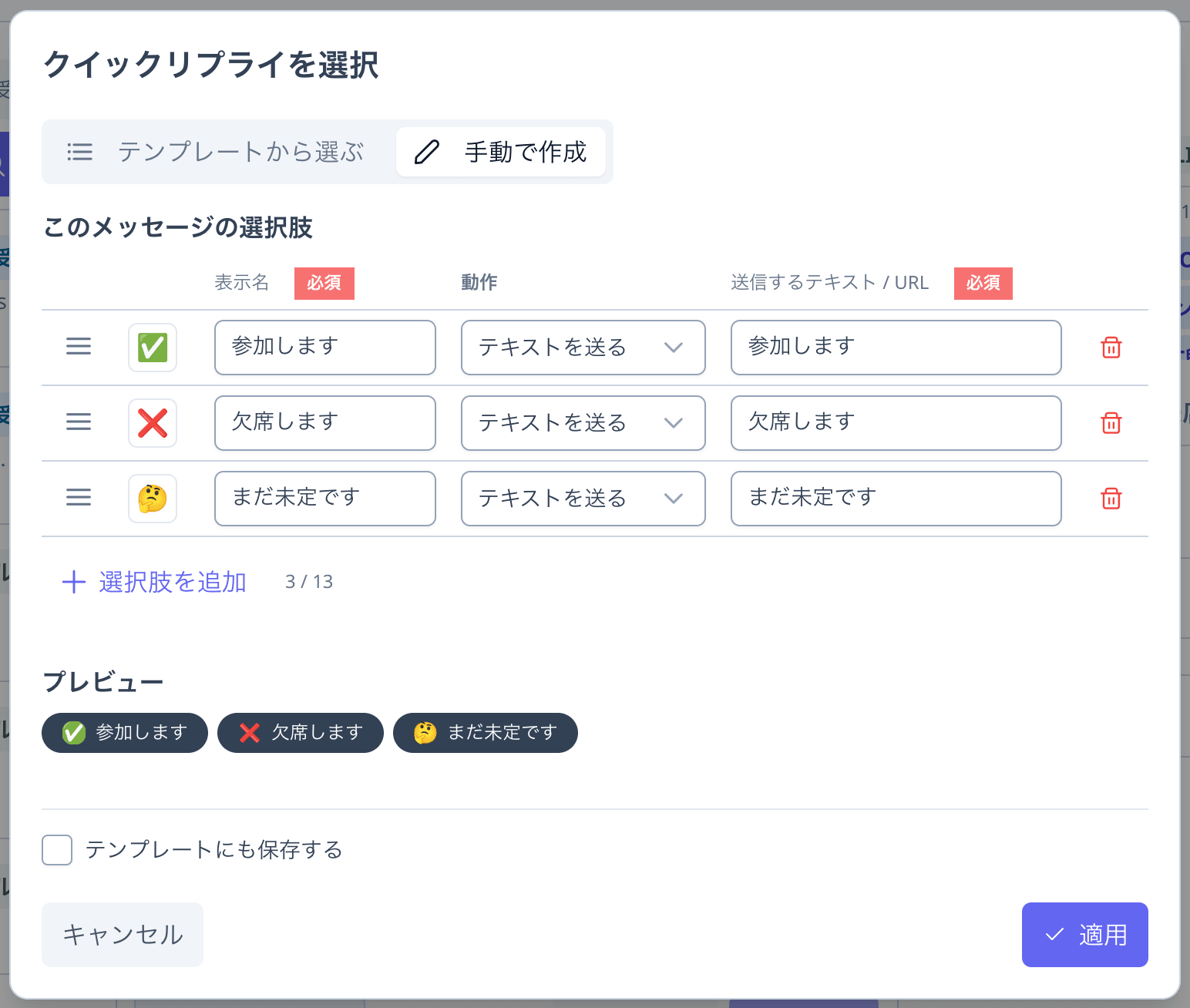
Task: Edit display name field まだ未定です
Action: pos(325,499)
